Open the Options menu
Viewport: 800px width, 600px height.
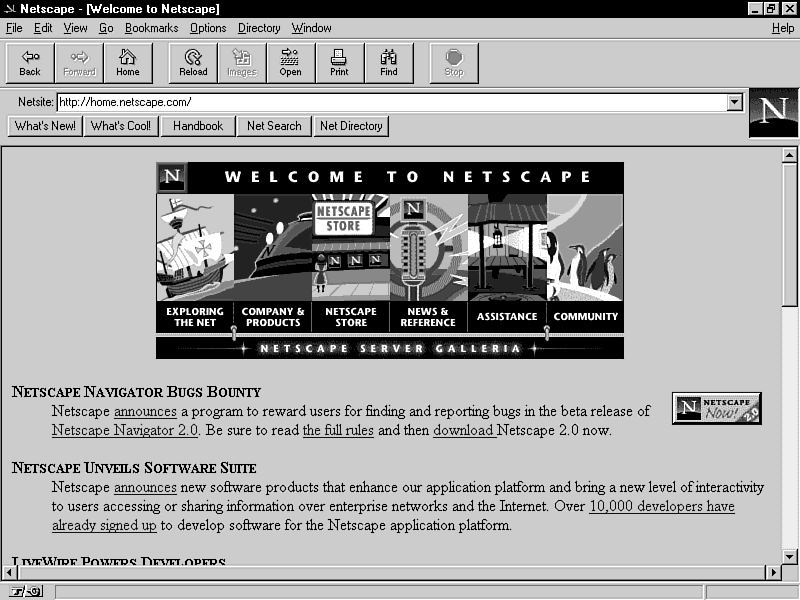click(x=208, y=28)
